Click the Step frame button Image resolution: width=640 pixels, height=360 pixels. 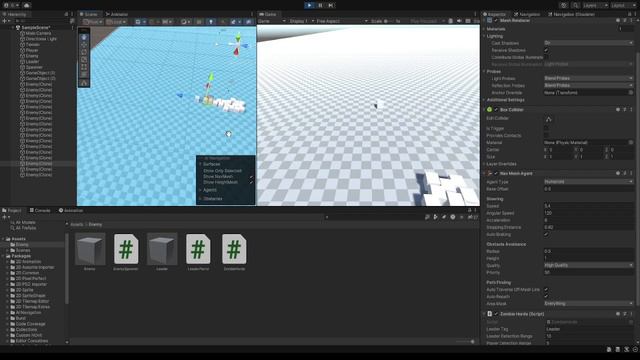click(x=331, y=5)
